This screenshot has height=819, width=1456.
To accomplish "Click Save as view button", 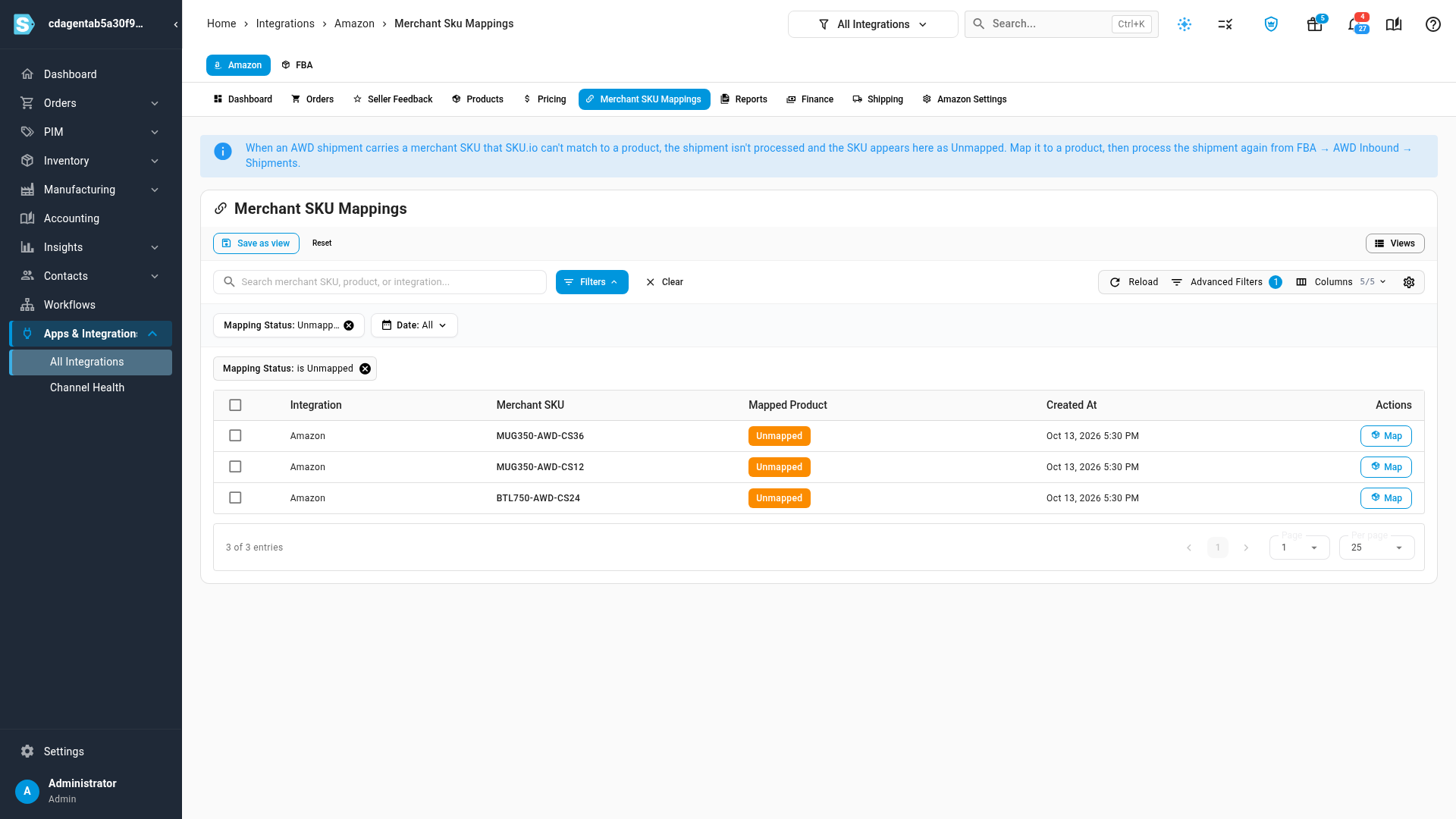I will point(256,243).
